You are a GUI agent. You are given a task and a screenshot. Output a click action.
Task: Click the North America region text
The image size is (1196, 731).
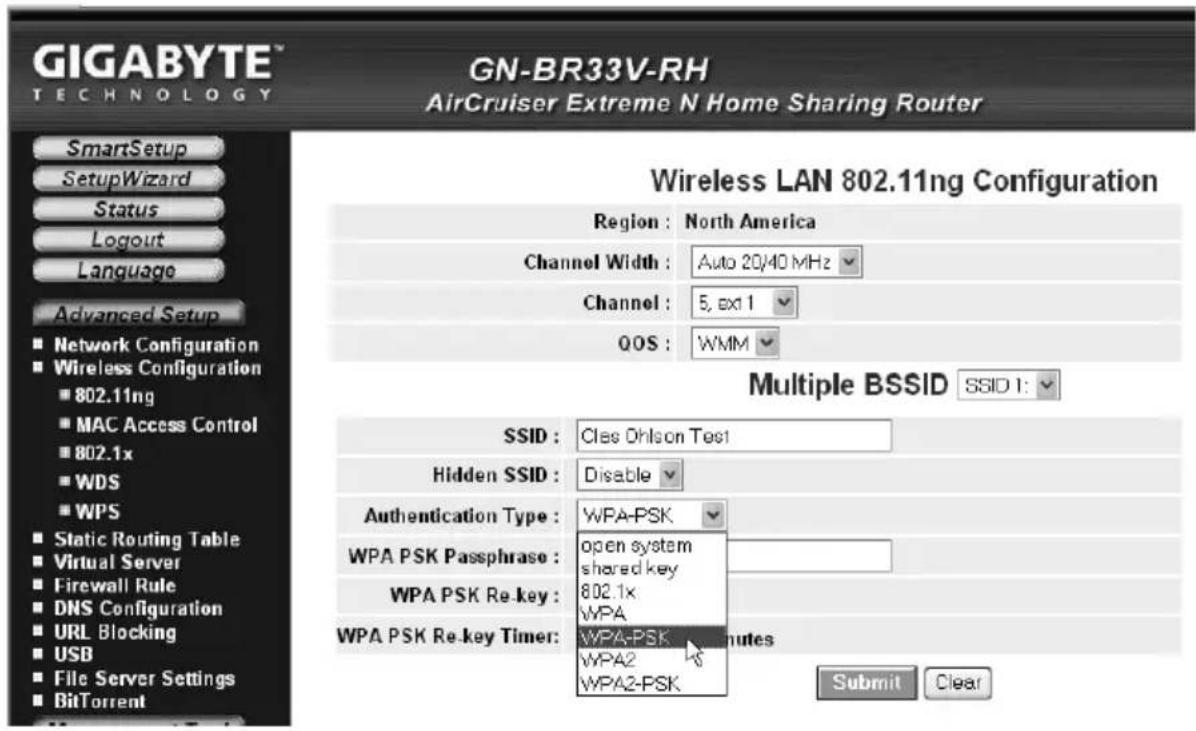[x=750, y=222]
